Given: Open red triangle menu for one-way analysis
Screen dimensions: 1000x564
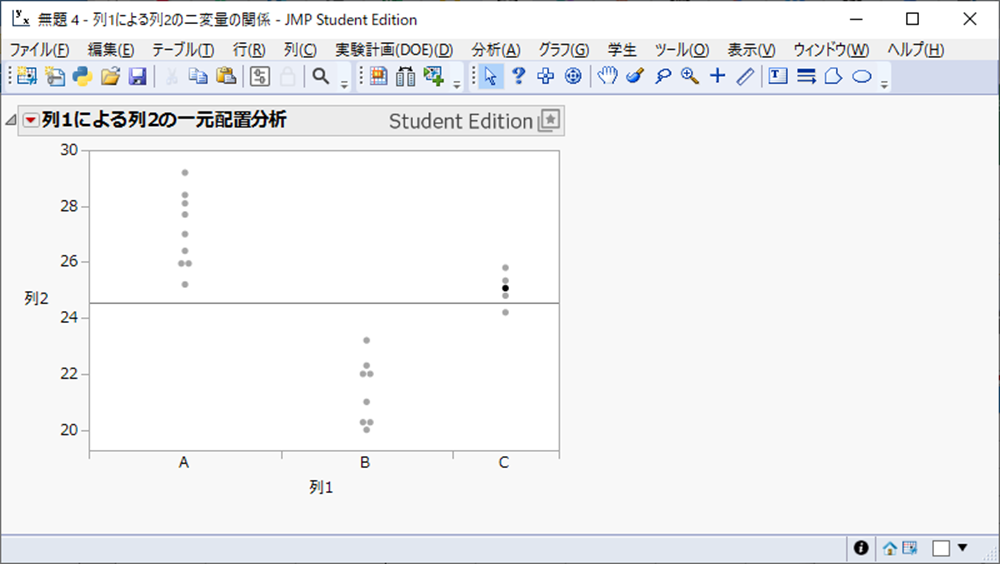Looking at the screenshot, I should [x=31, y=121].
